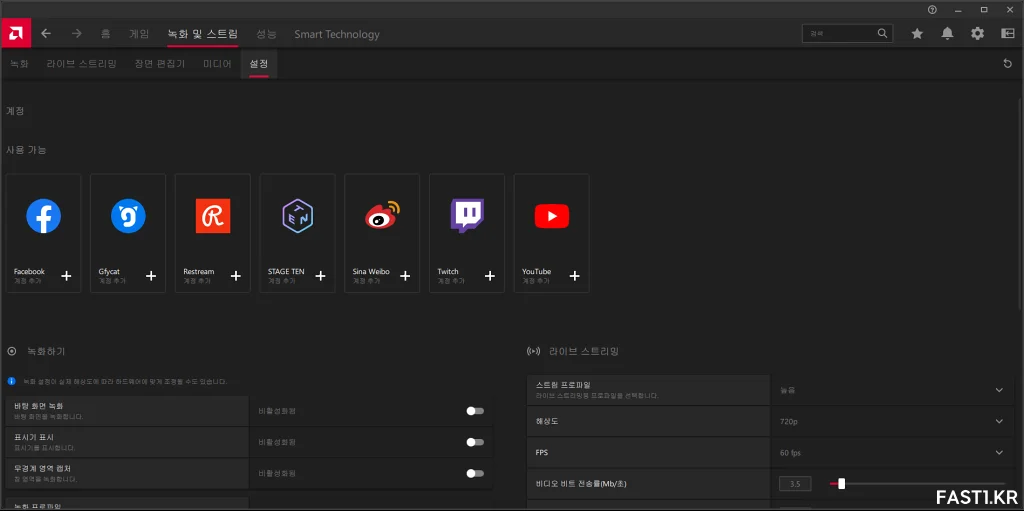Adjust the 비디오 비트 전송률 slider handle
1024x511 pixels.
[841, 484]
